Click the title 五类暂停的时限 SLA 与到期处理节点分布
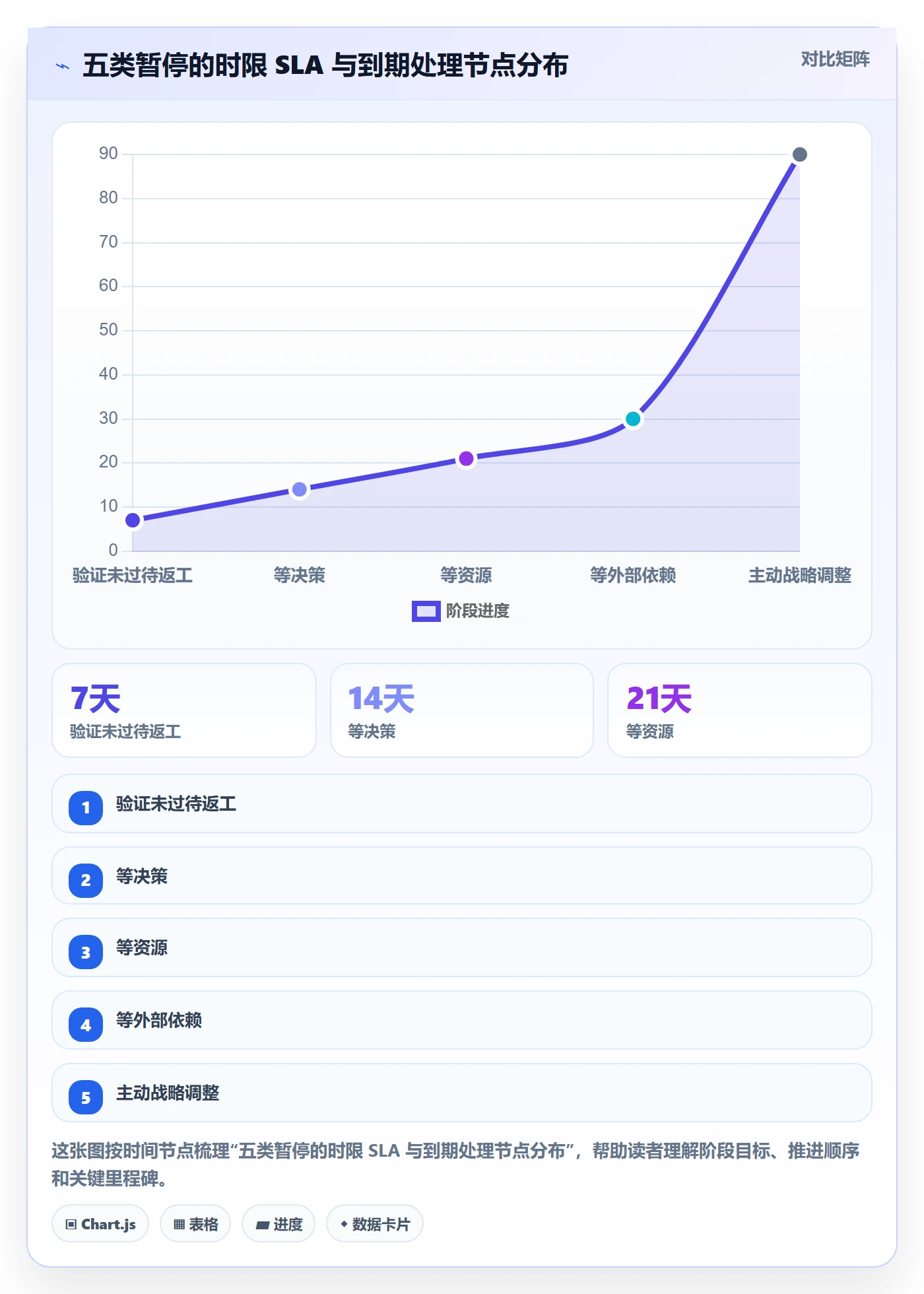The height and width of the screenshot is (1294, 924). click(x=325, y=65)
